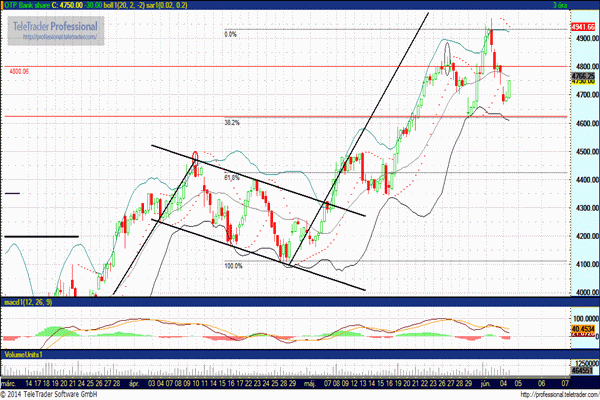
Task: Open the VolumeUnits1 panel header
Action: click(24, 354)
